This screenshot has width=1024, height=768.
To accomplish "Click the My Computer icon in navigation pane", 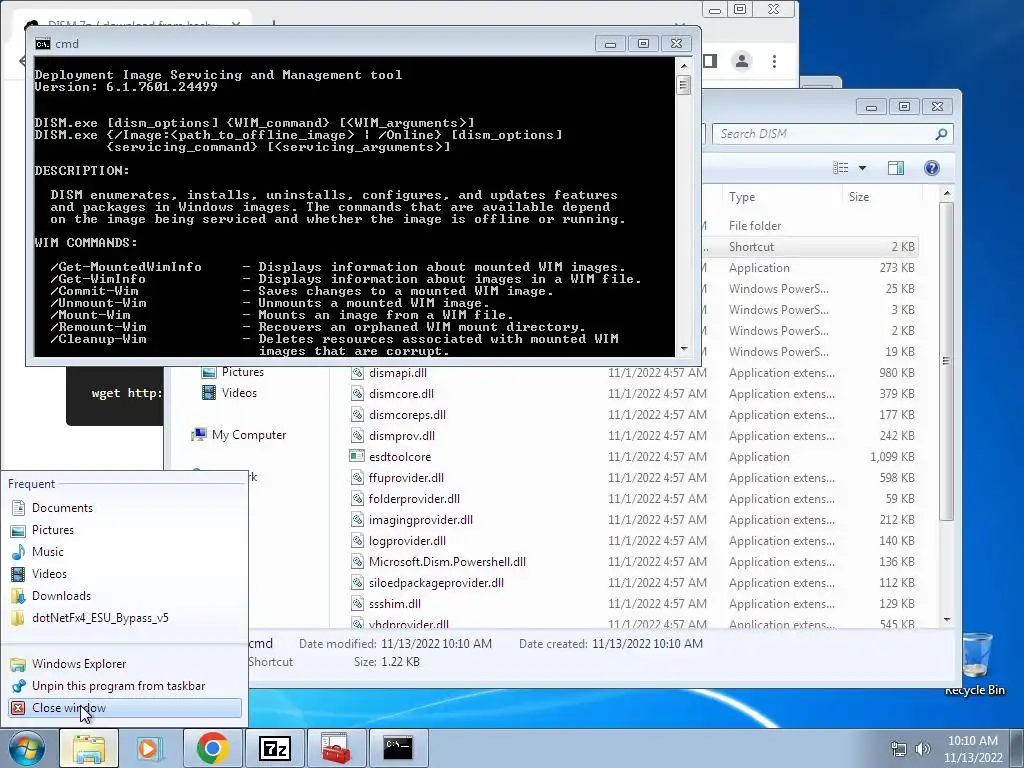I will pos(199,435).
